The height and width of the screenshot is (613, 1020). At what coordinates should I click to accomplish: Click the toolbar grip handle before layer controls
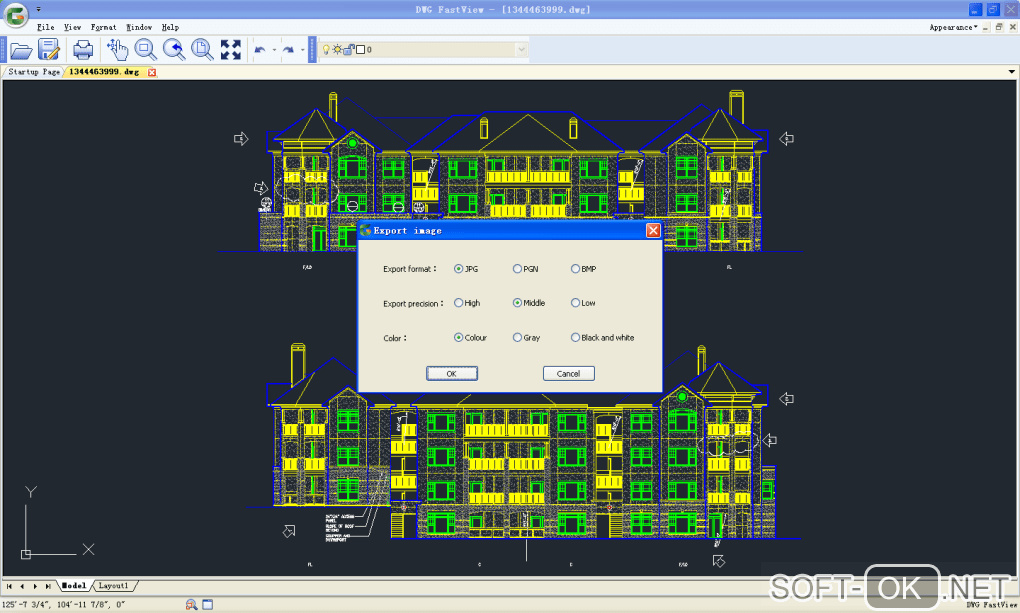coord(312,49)
